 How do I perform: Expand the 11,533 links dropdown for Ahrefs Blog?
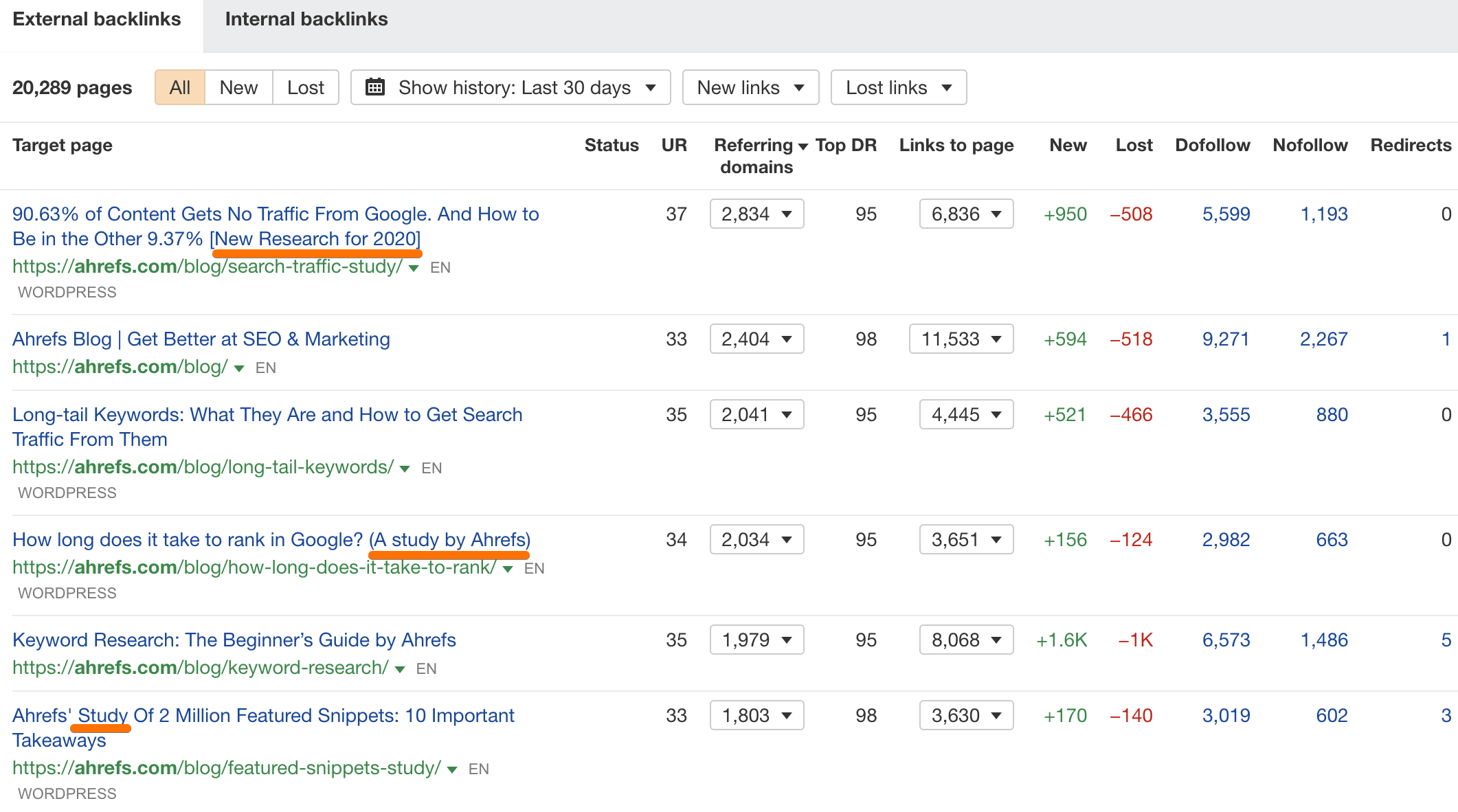click(x=961, y=339)
